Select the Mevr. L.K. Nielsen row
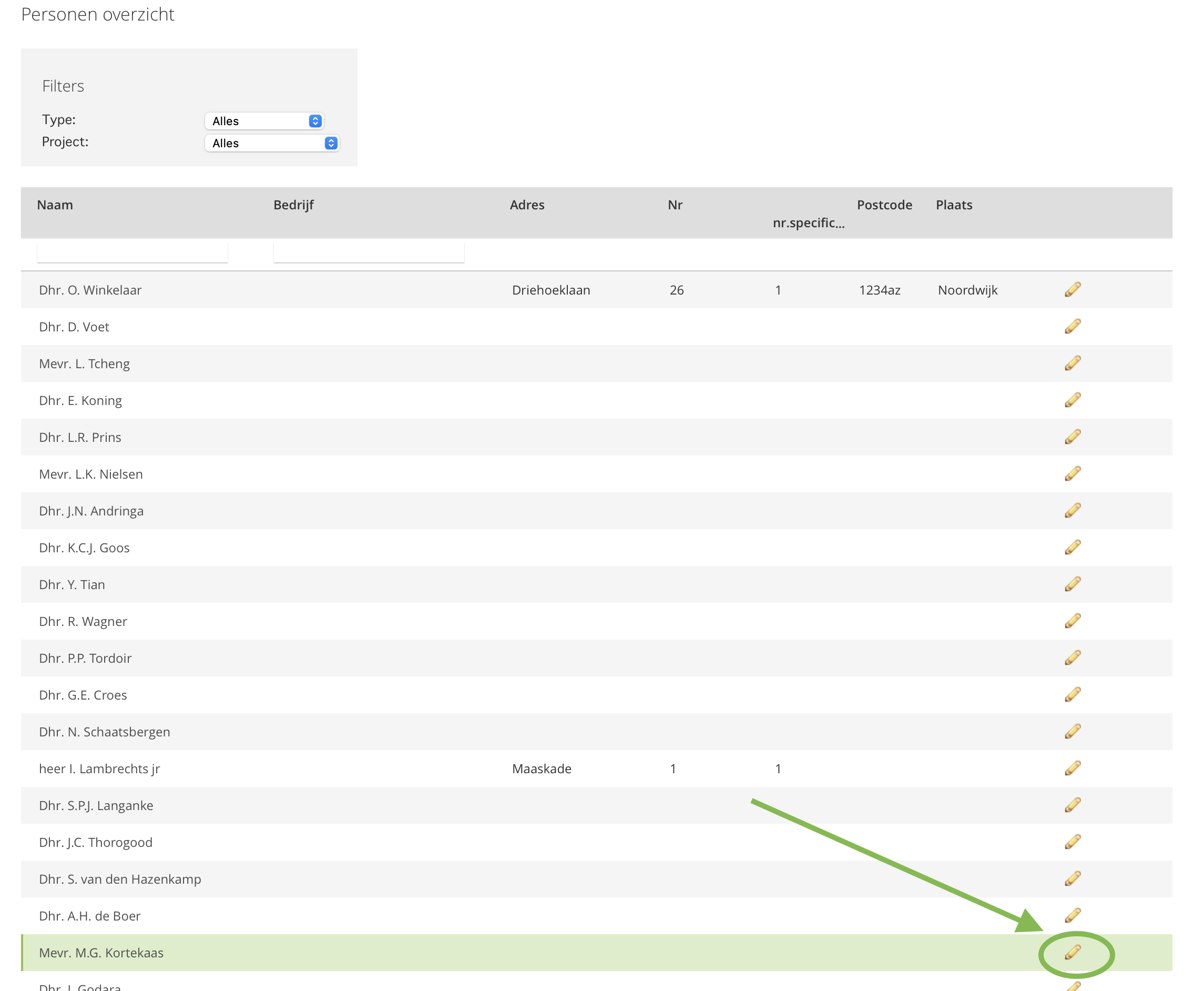The width and height of the screenshot is (1204, 991). click(91, 474)
